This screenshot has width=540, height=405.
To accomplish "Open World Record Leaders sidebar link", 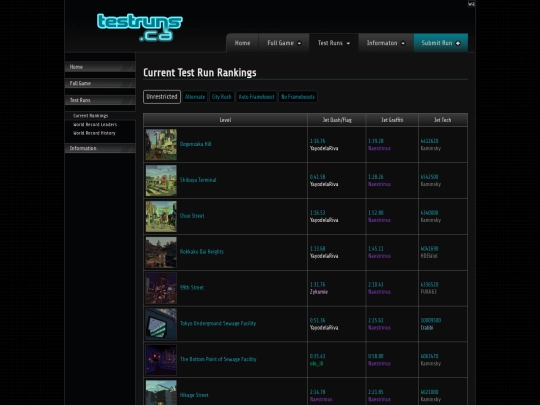I will point(95,124).
